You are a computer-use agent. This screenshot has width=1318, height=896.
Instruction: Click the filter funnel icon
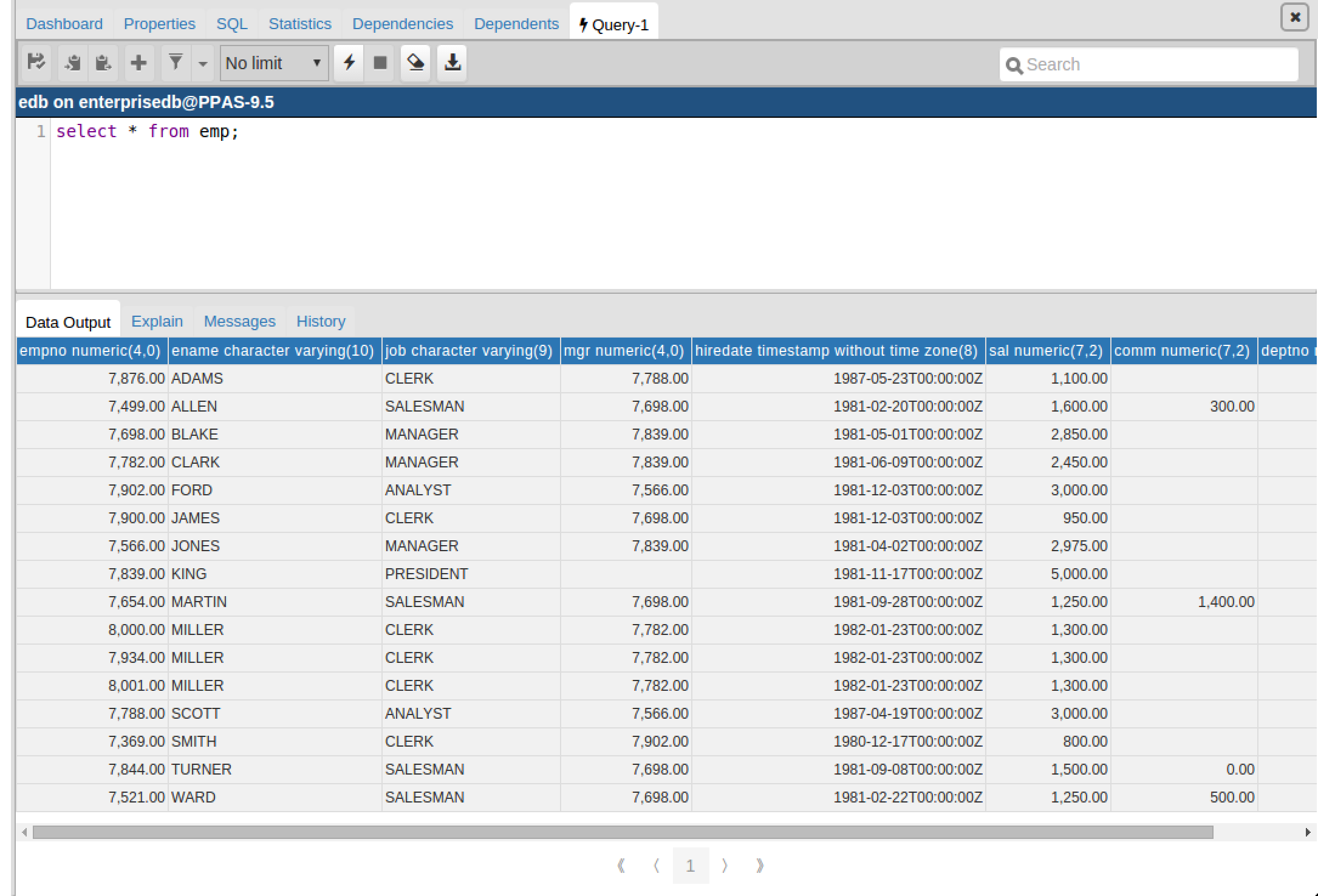click(x=176, y=63)
